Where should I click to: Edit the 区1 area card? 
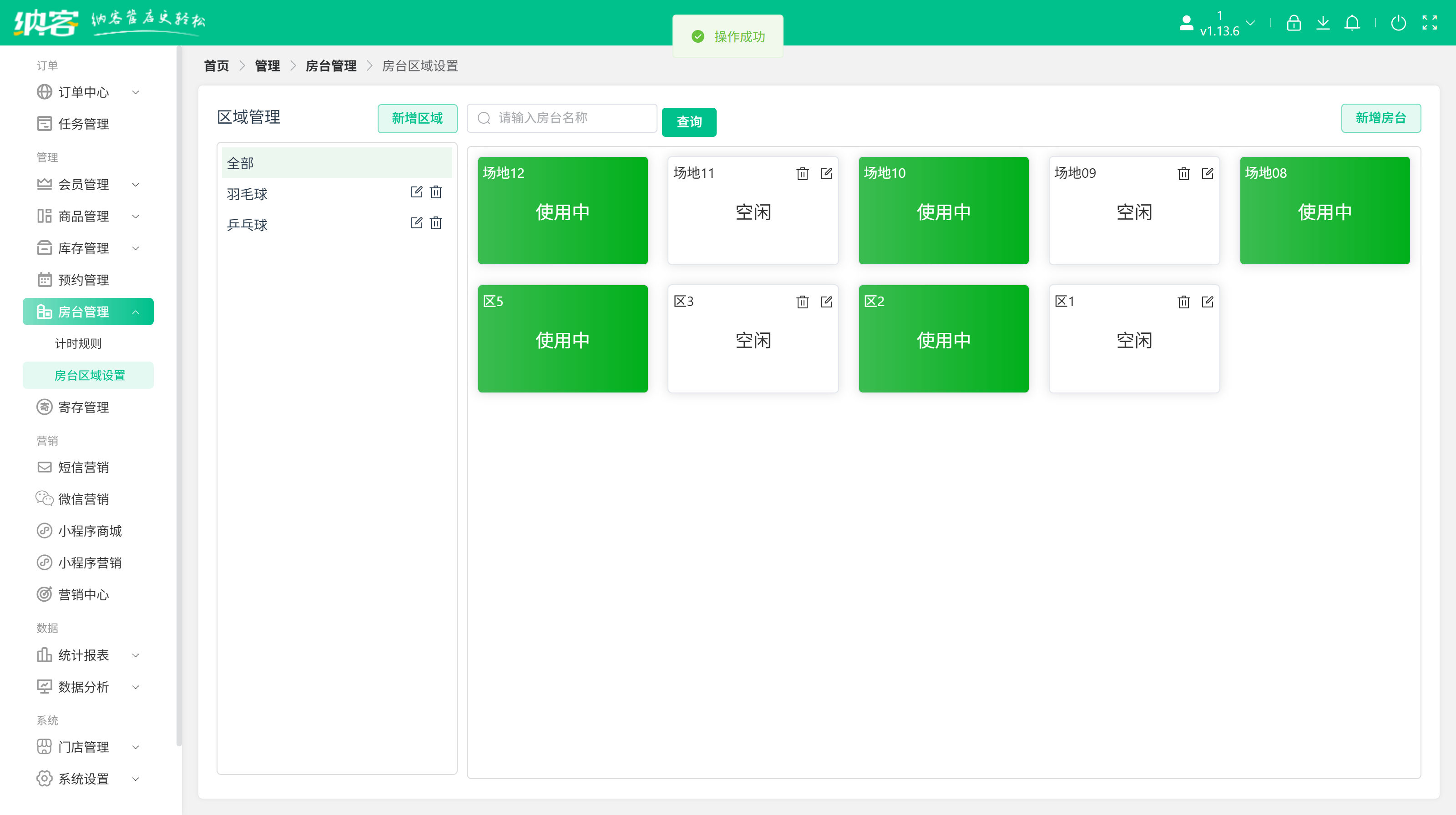pyautogui.click(x=1207, y=302)
